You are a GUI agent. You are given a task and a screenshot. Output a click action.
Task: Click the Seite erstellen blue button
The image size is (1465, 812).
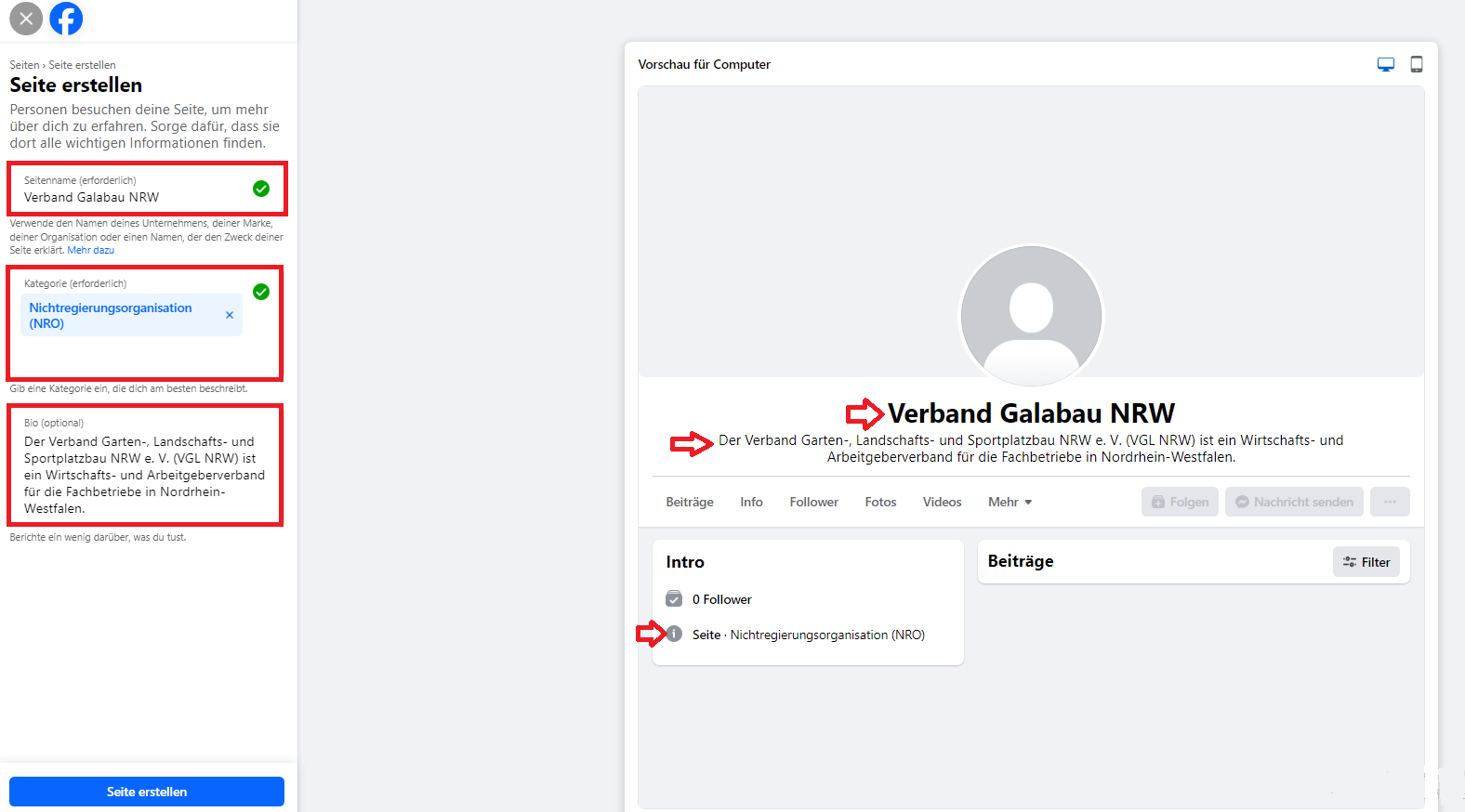tap(147, 792)
